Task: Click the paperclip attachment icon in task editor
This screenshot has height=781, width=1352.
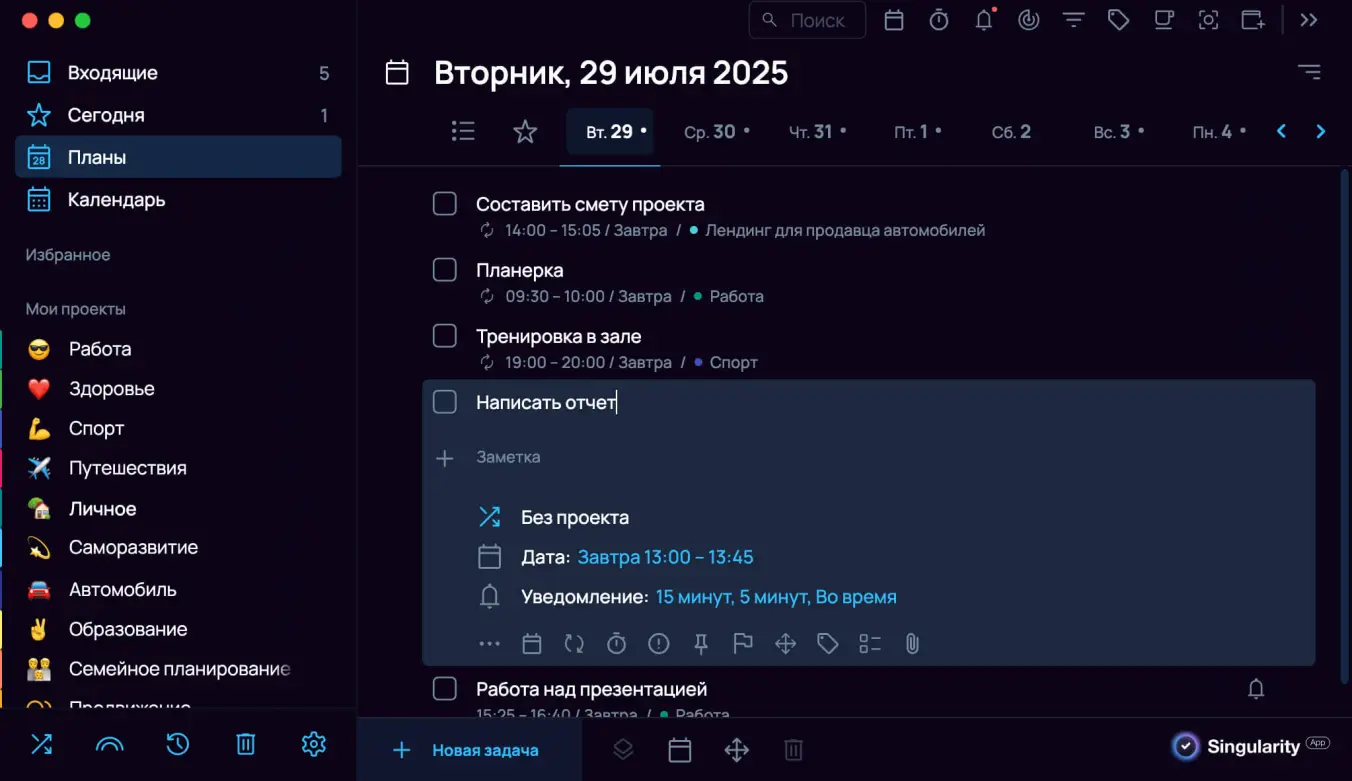Action: (912, 644)
